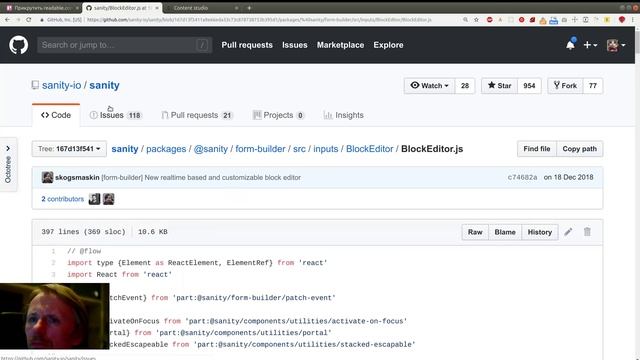
Task: Fork the sanity repository
Action: tap(565, 86)
